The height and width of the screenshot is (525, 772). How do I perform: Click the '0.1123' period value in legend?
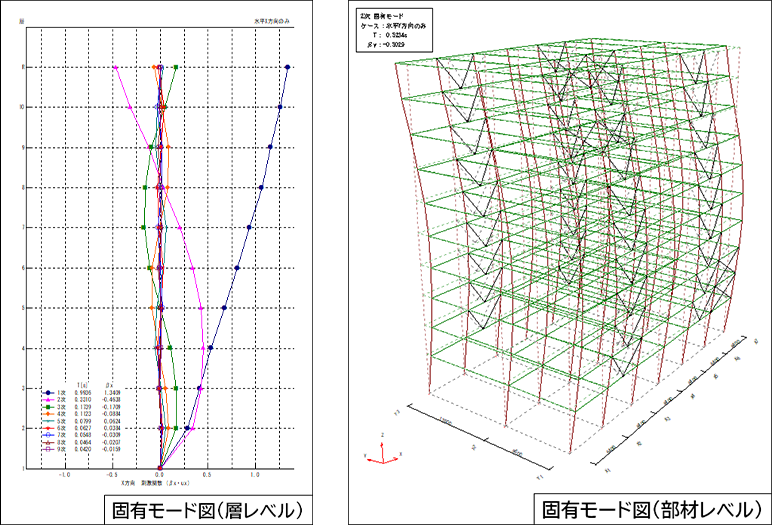[x=82, y=414]
